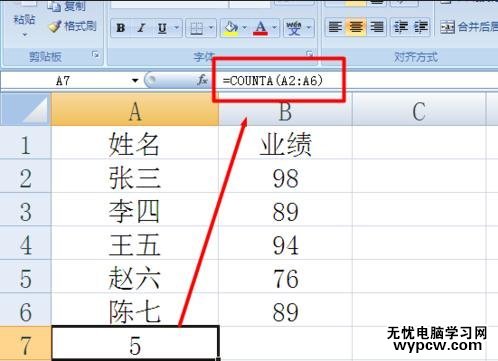Click cell containing 赵六
This screenshot has width=498, height=361.
(x=135, y=276)
